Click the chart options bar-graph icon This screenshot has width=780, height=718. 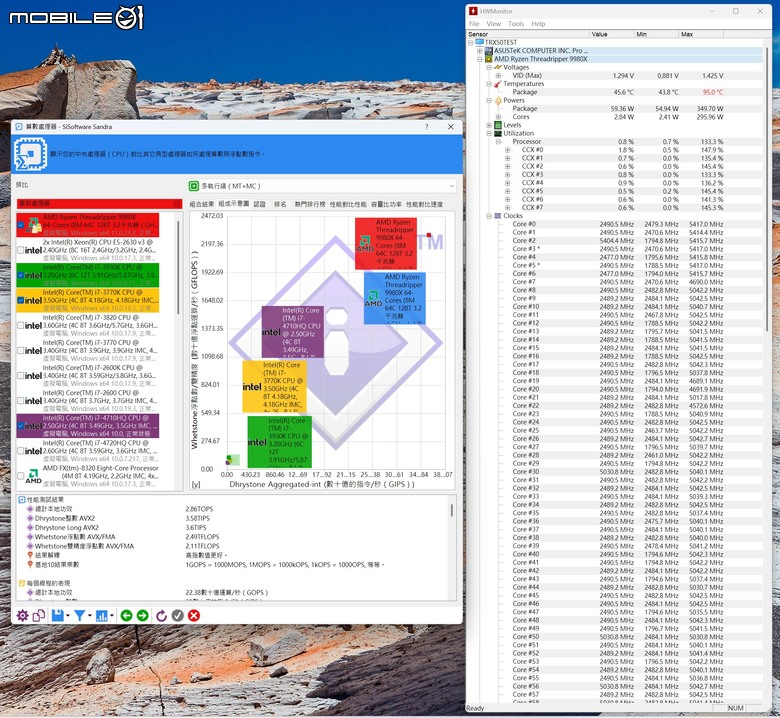[x=101, y=616]
